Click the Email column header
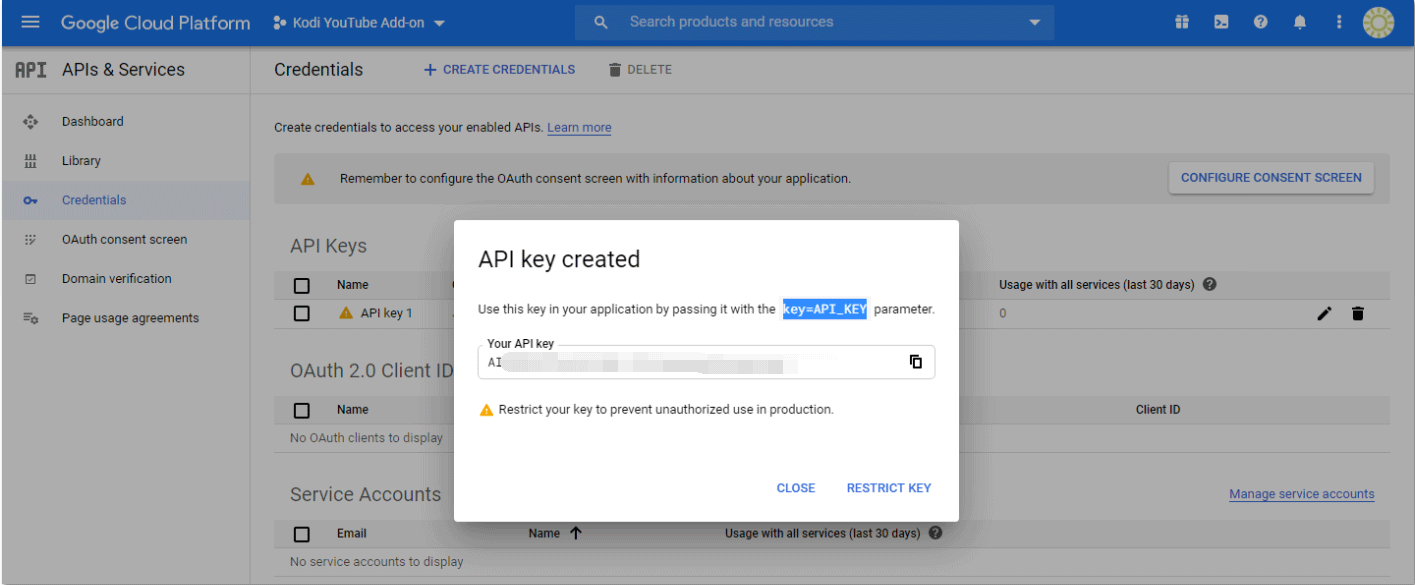The image size is (1415, 585). 352,534
